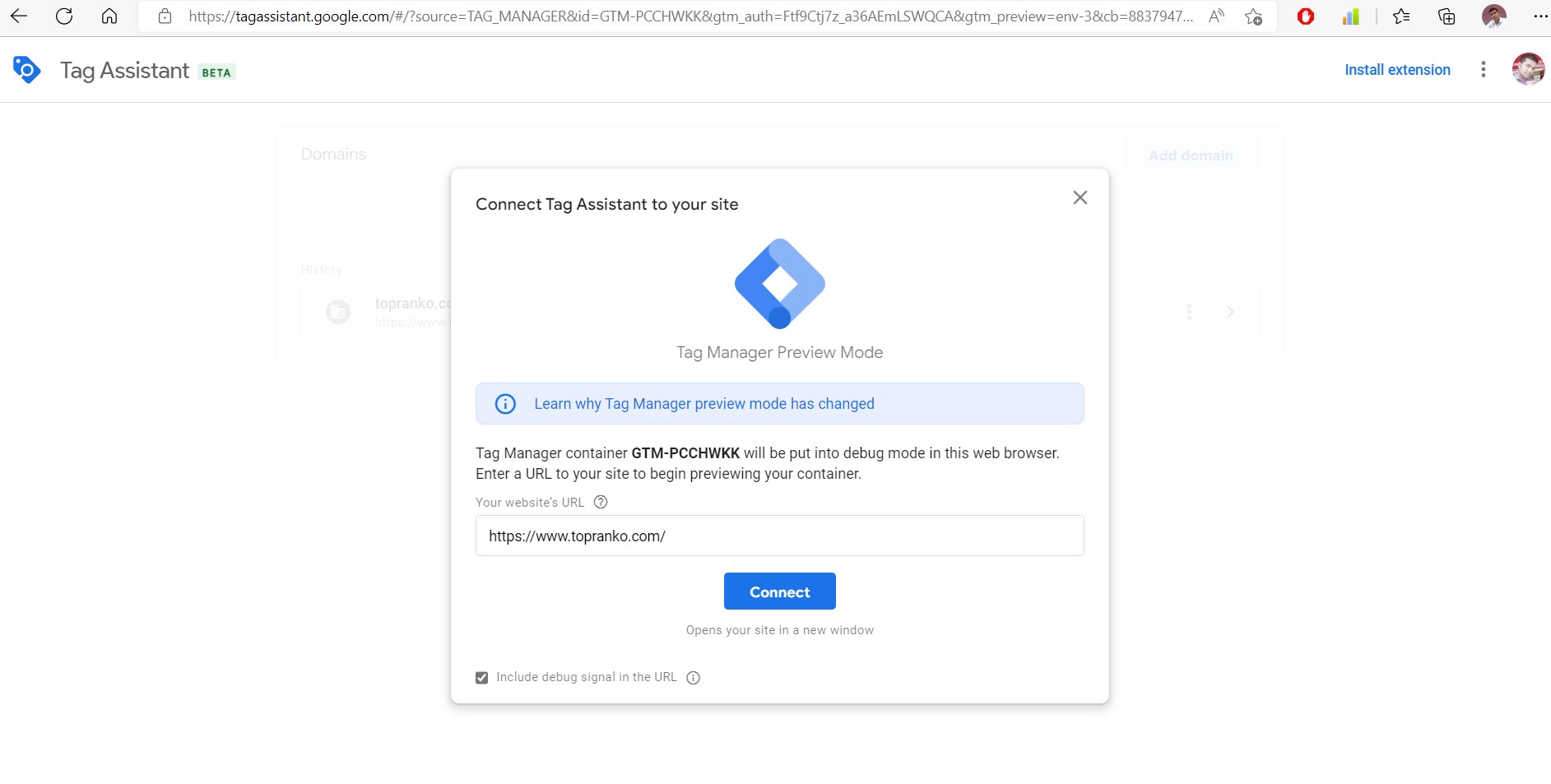Go to browser home page icon
Image resolution: width=1551 pixels, height=784 pixels.
coord(109,16)
